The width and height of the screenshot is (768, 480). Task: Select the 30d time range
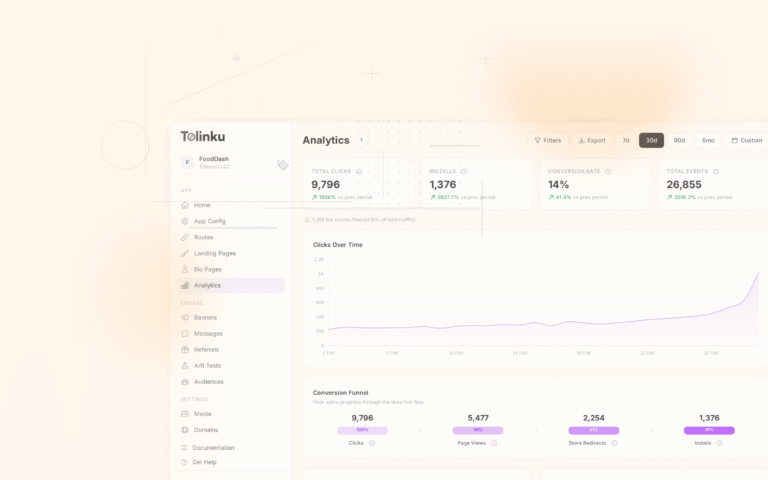651,141
